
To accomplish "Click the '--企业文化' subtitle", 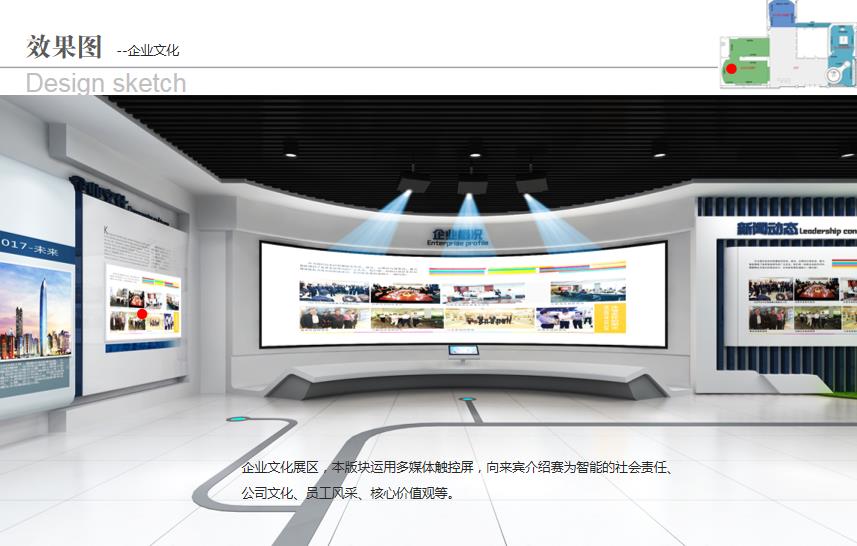I will 148,50.
